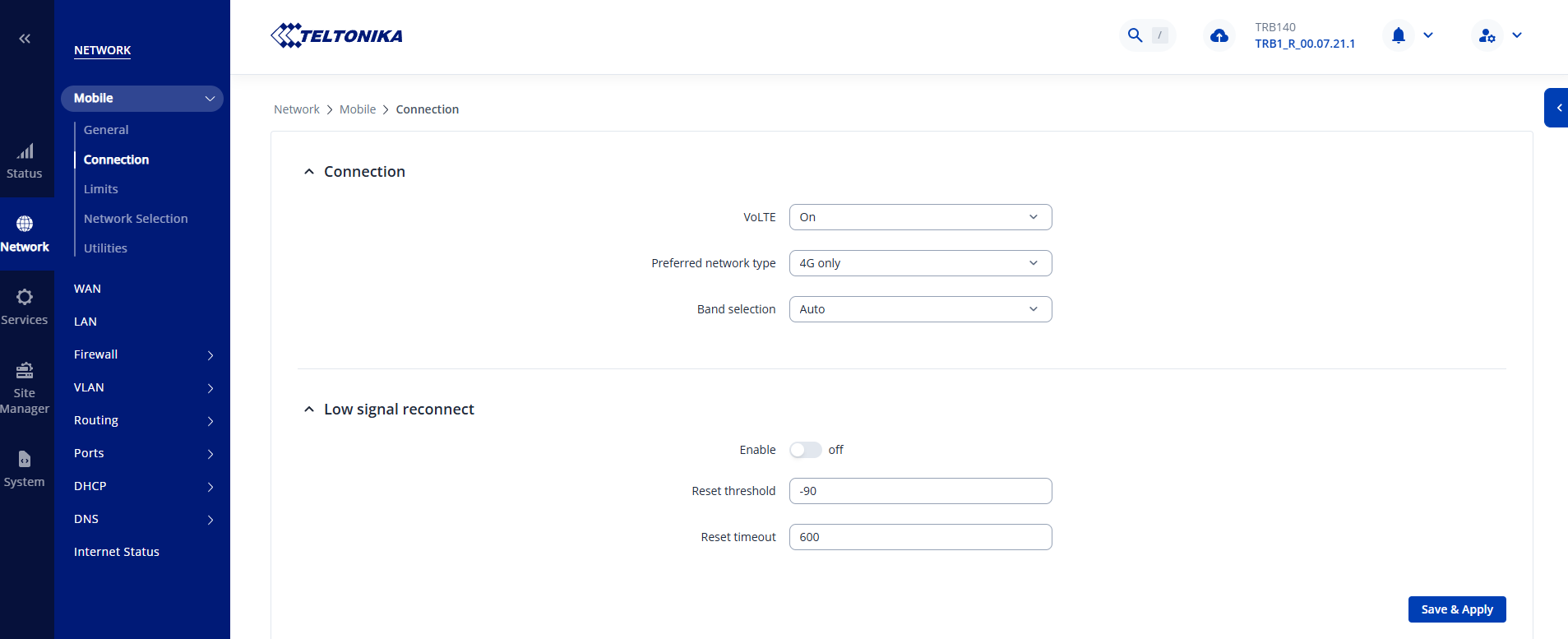Collapse the Low signal reconnect section
The width and height of the screenshot is (1568, 639).
pos(309,410)
